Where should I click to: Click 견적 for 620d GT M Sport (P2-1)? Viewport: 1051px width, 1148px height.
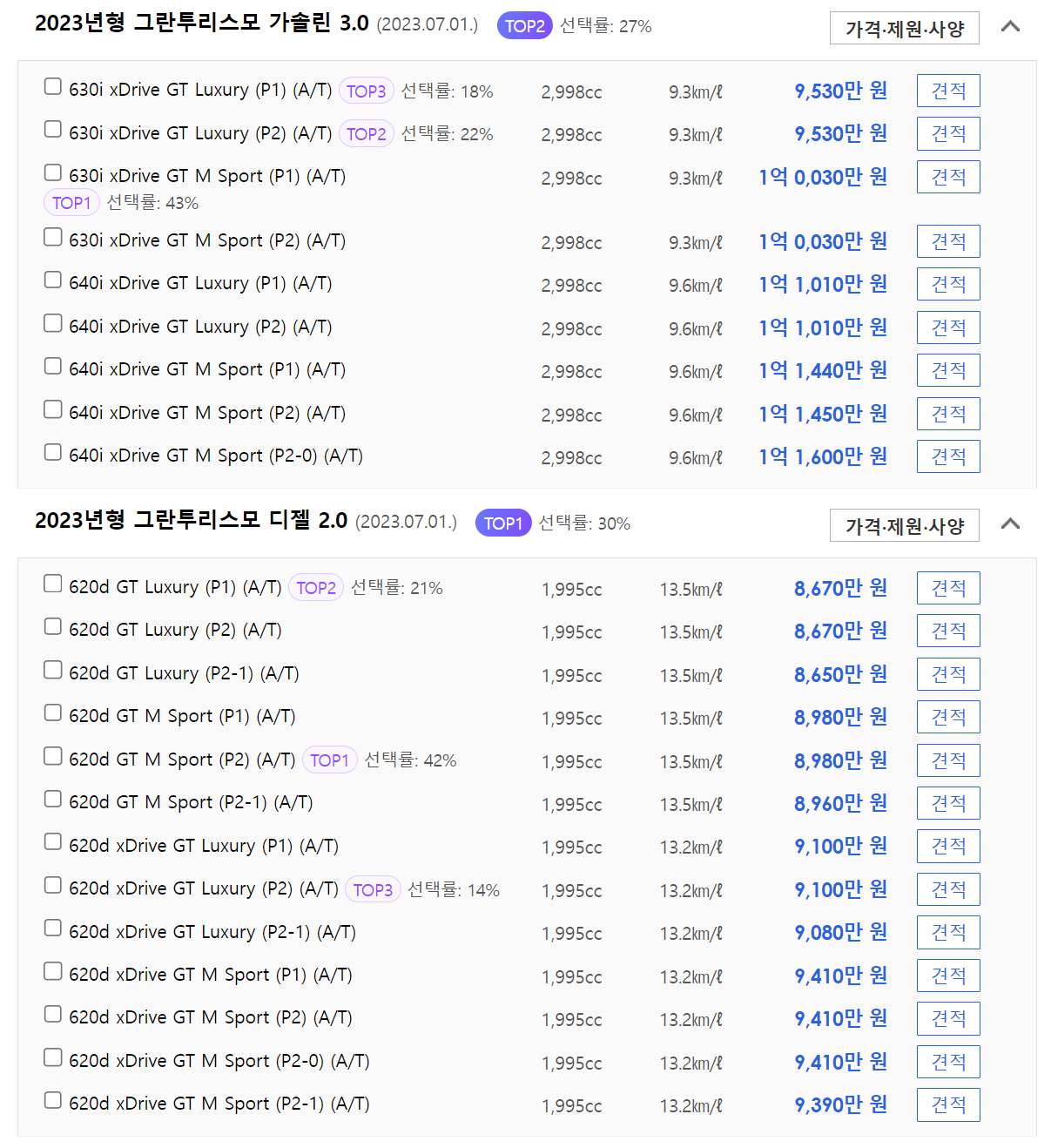[948, 803]
